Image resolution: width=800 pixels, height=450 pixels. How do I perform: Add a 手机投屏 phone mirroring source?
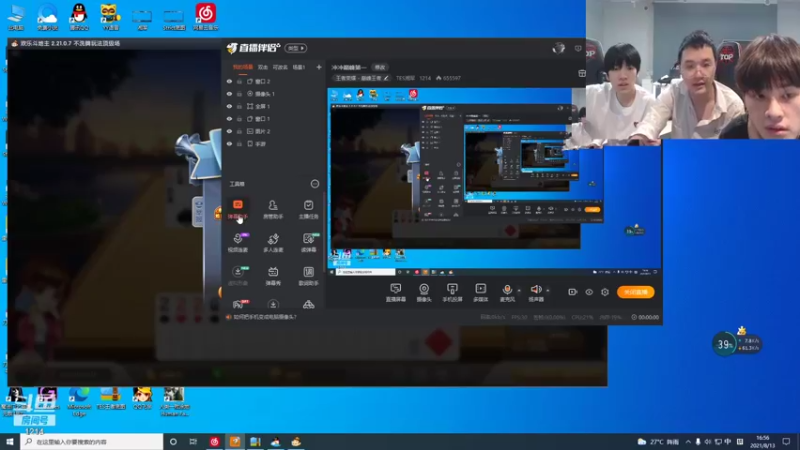(x=452, y=293)
